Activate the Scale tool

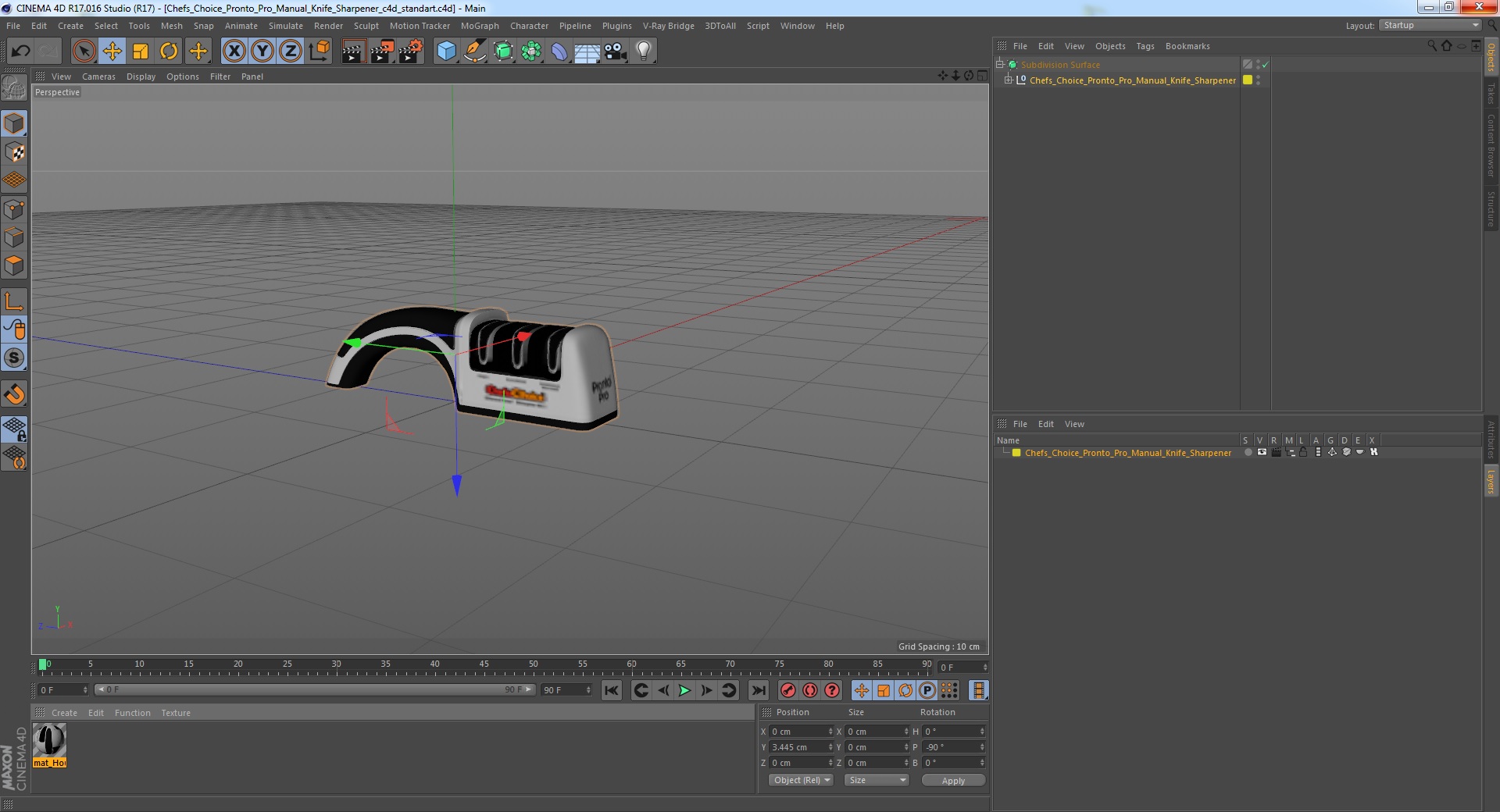(141, 52)
